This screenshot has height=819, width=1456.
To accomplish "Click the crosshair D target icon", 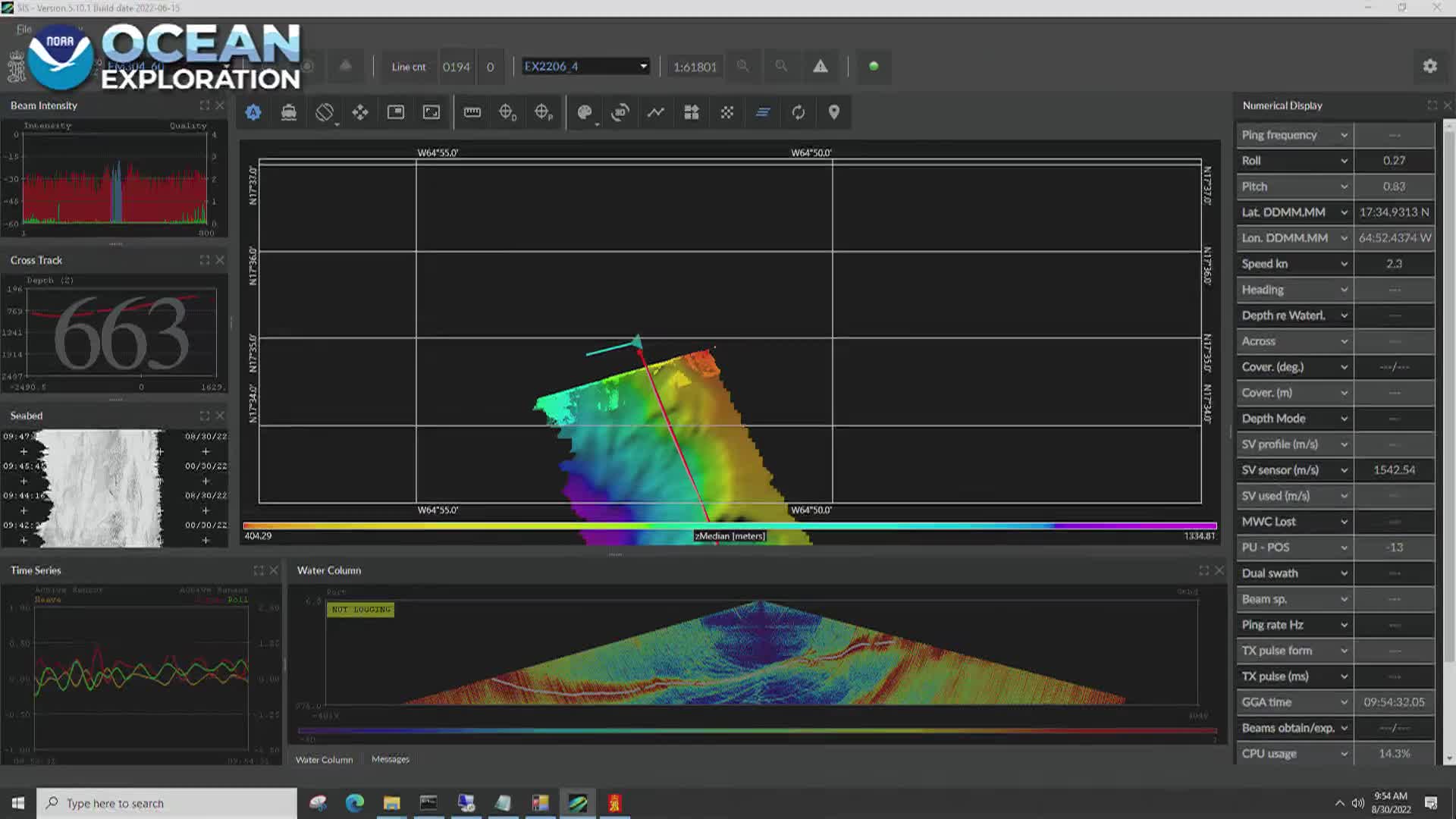I will (x=508, y=112).
